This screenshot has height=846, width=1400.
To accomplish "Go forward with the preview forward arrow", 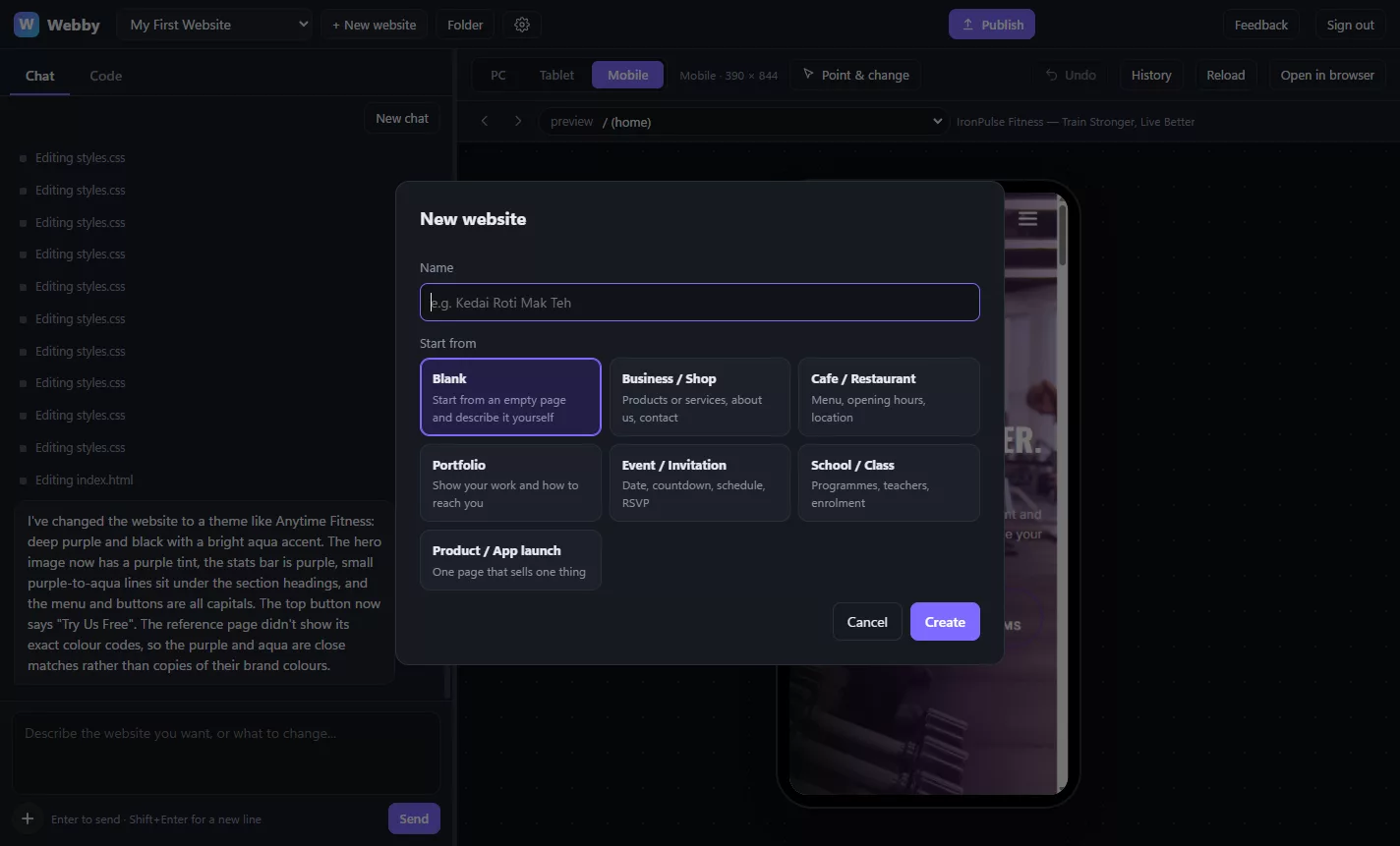I will 518,121.
